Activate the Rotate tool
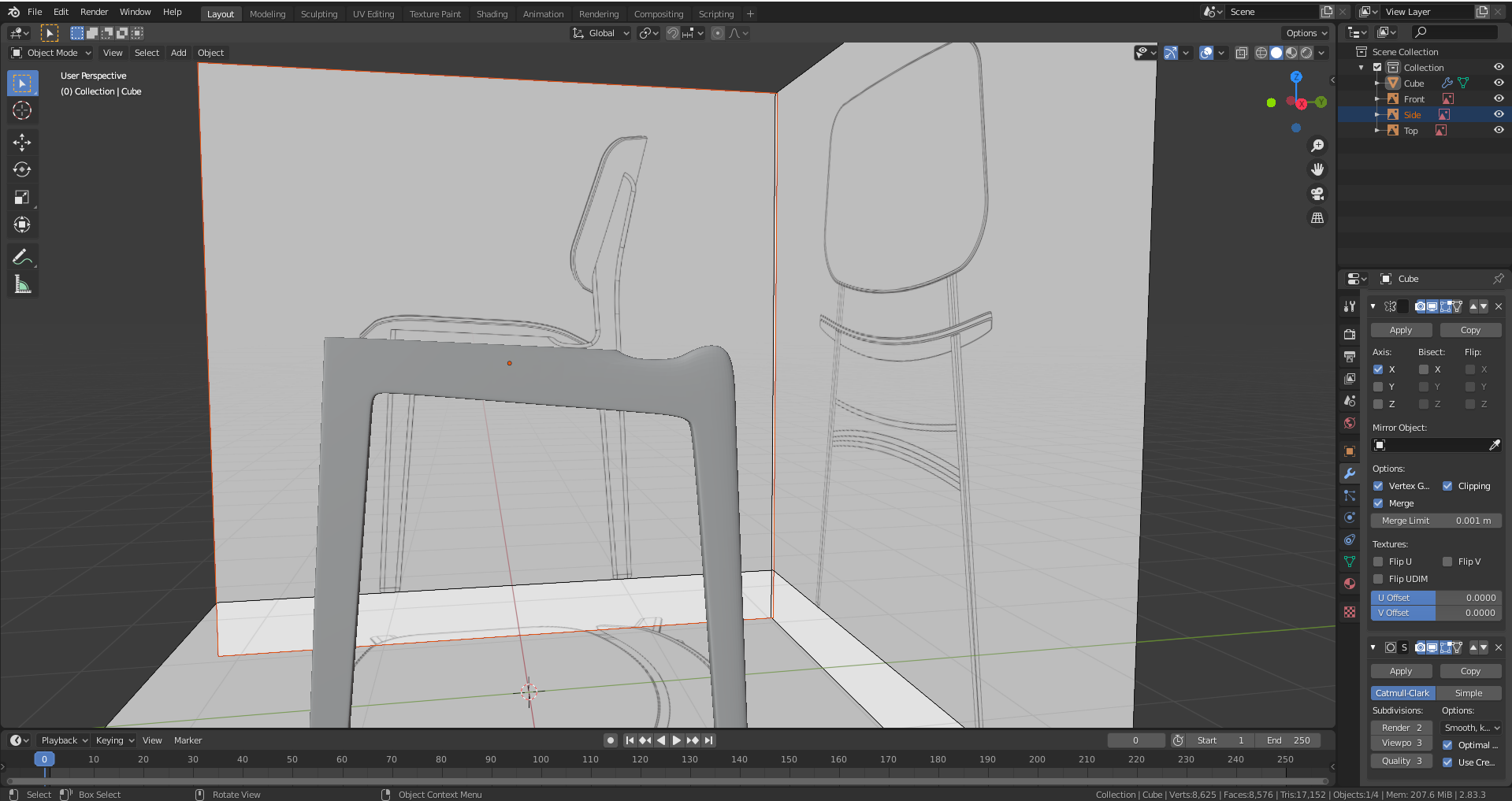Screen dimensions: 1512x801 click(22, 169)
